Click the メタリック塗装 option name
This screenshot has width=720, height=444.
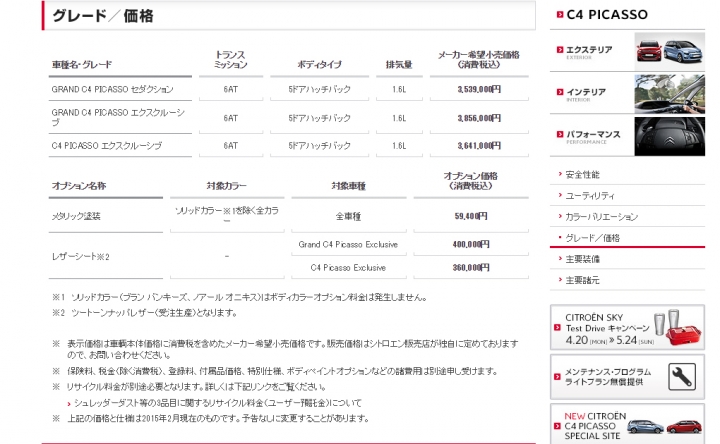tap(76, 216)
